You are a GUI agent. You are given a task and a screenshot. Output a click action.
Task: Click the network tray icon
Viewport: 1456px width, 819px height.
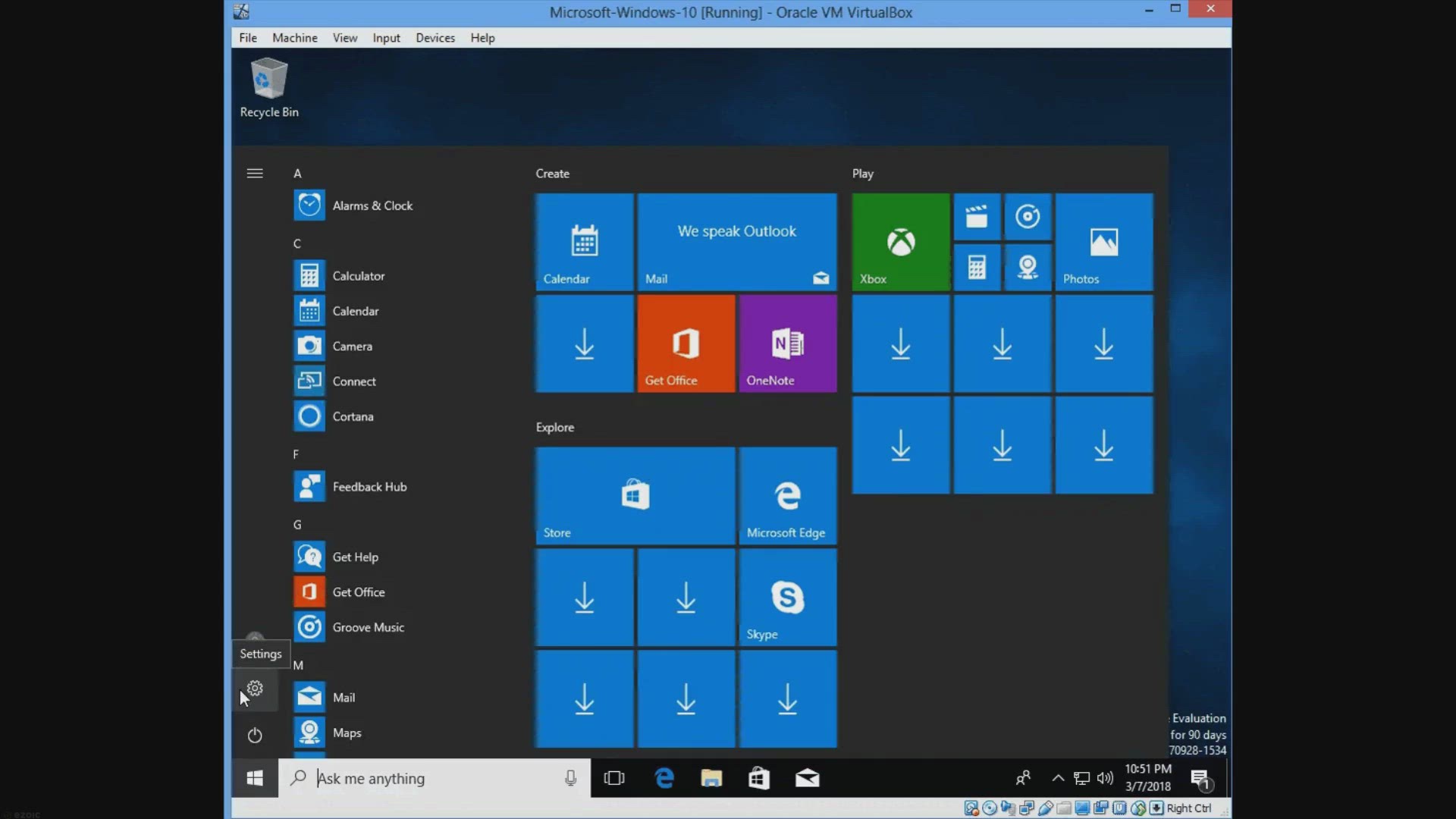coord(1082,778)
